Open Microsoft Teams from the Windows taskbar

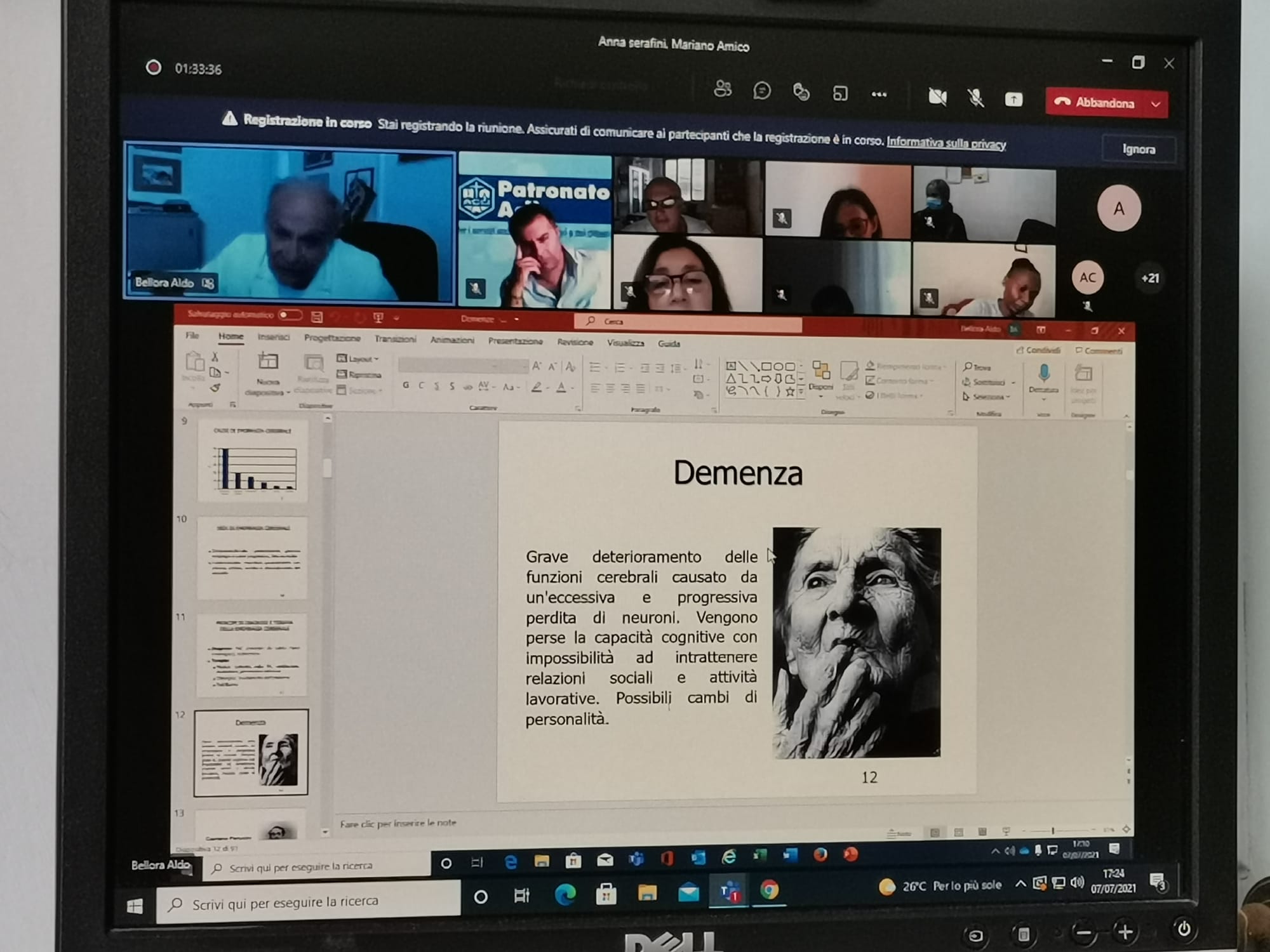coord(730,892)
